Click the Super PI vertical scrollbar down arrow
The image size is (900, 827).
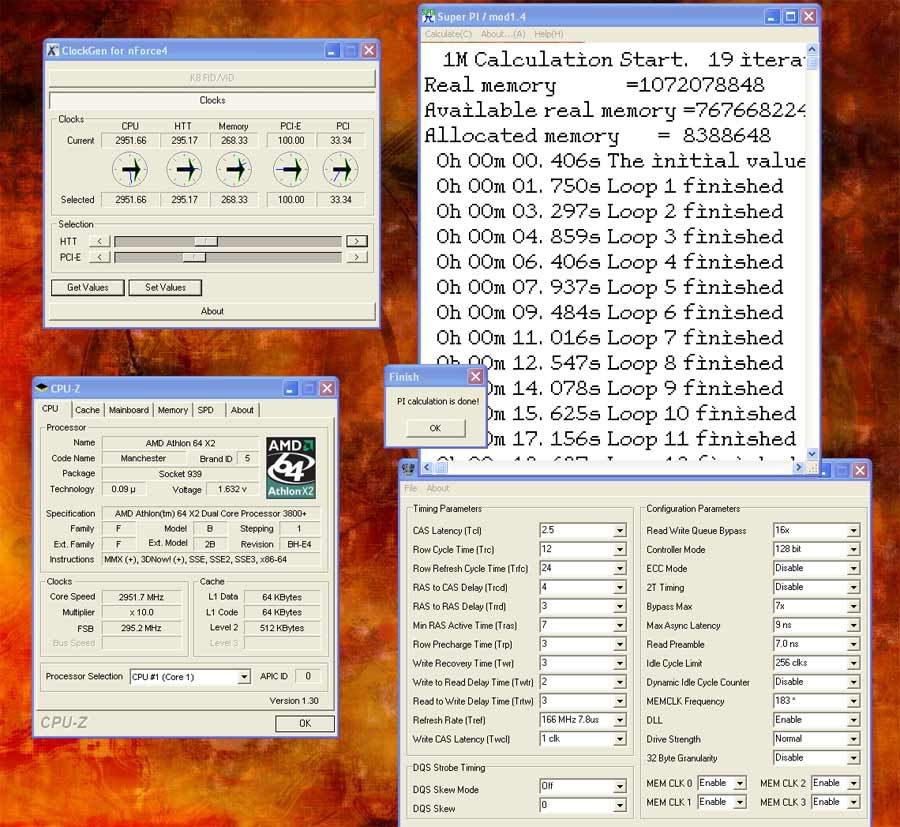pos(812,453)
